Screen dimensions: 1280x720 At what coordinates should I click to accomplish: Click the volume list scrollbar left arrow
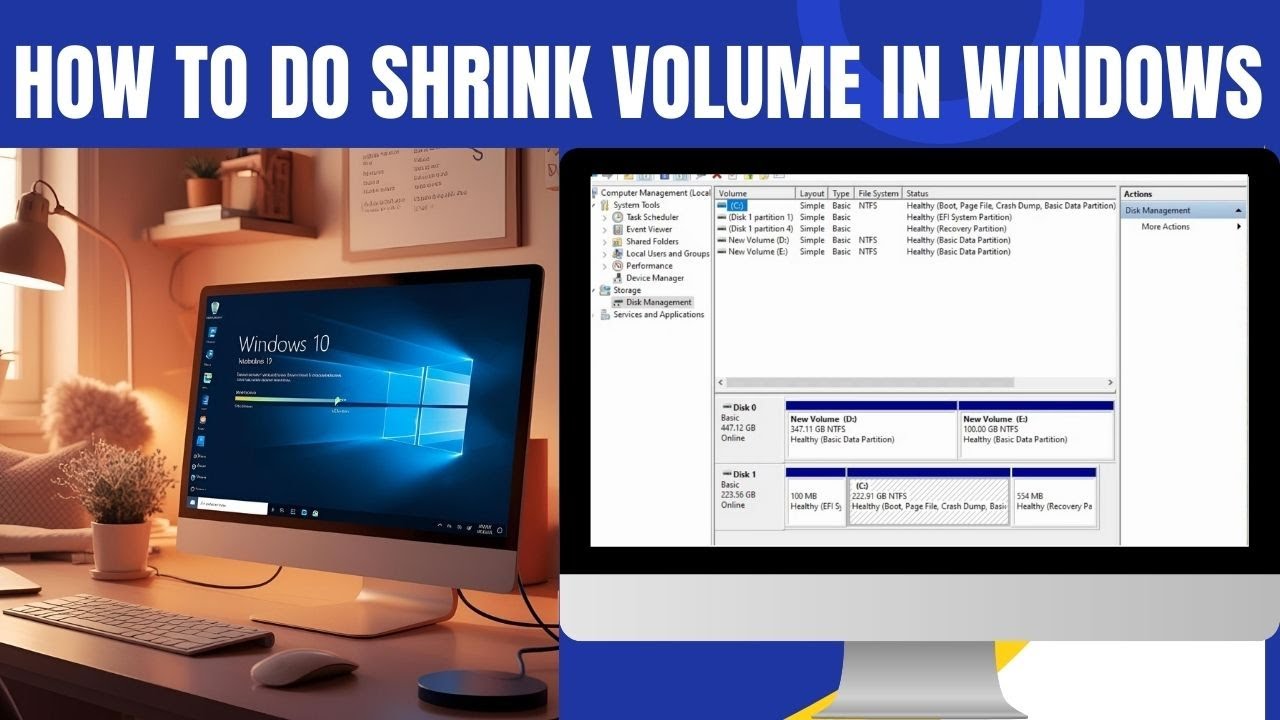pyautogui.click(x=721, y=382)
